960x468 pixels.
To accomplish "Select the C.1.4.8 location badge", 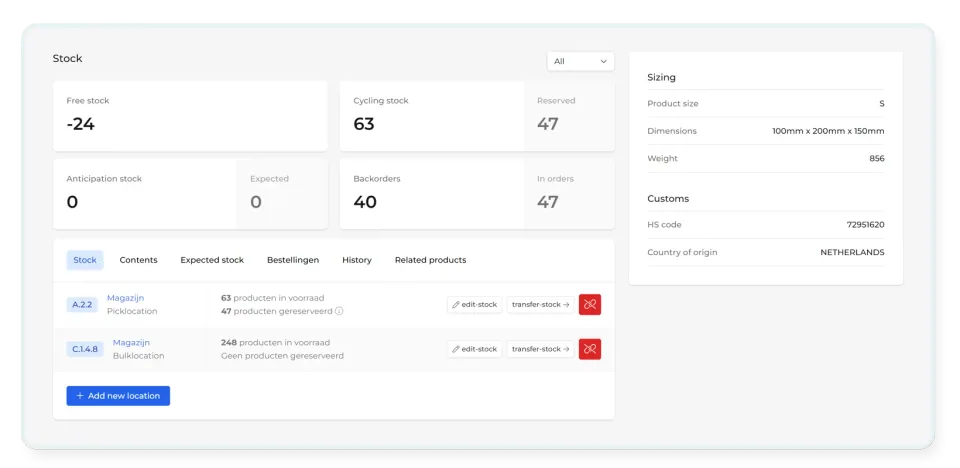I will (x=85, y=349).
